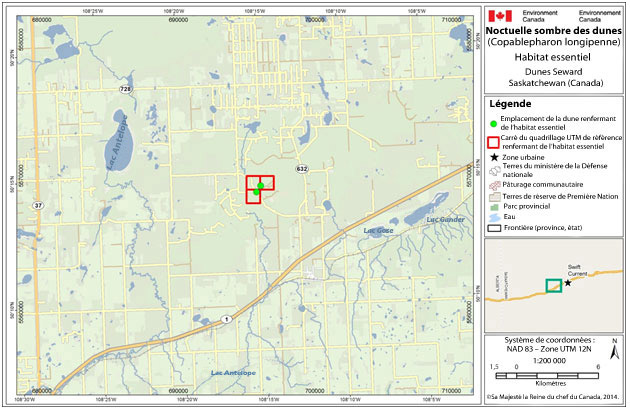The height and width of the screenshot is (410, 630).
Task: Click the black star on the inset map
Action: pyautogui.click(x=568, y=283)
